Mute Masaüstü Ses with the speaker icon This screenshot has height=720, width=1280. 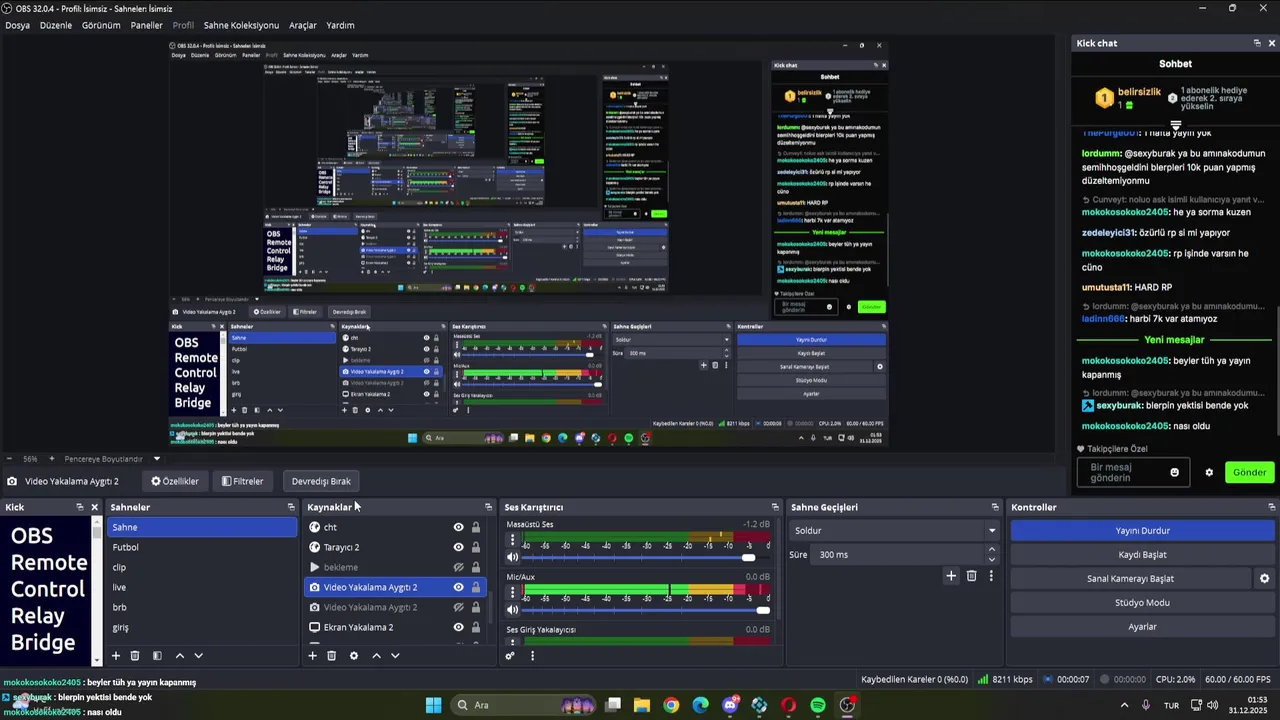pos(513,557)
